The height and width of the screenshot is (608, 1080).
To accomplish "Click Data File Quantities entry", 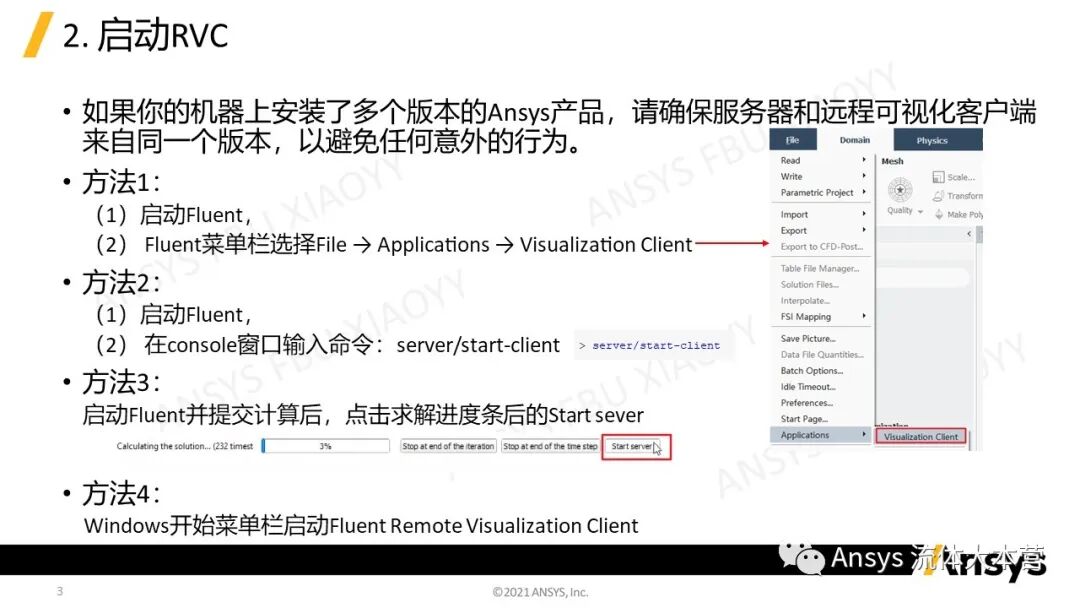I will click(822, 355).
